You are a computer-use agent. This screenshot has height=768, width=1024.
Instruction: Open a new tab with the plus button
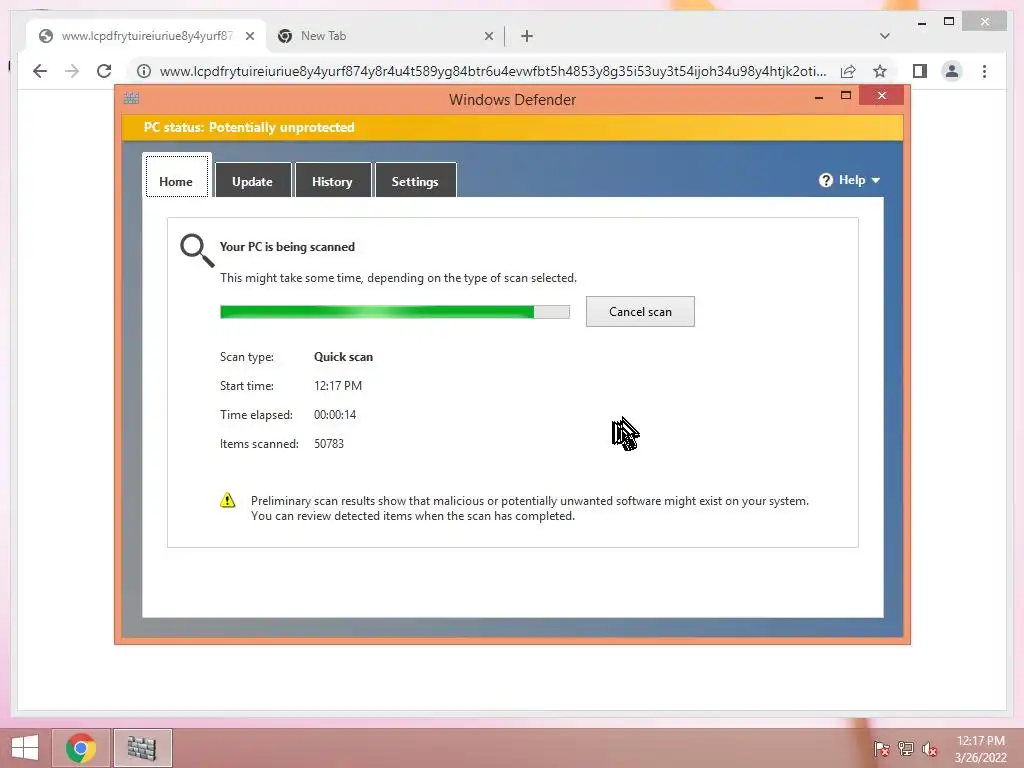pos(527,36)
